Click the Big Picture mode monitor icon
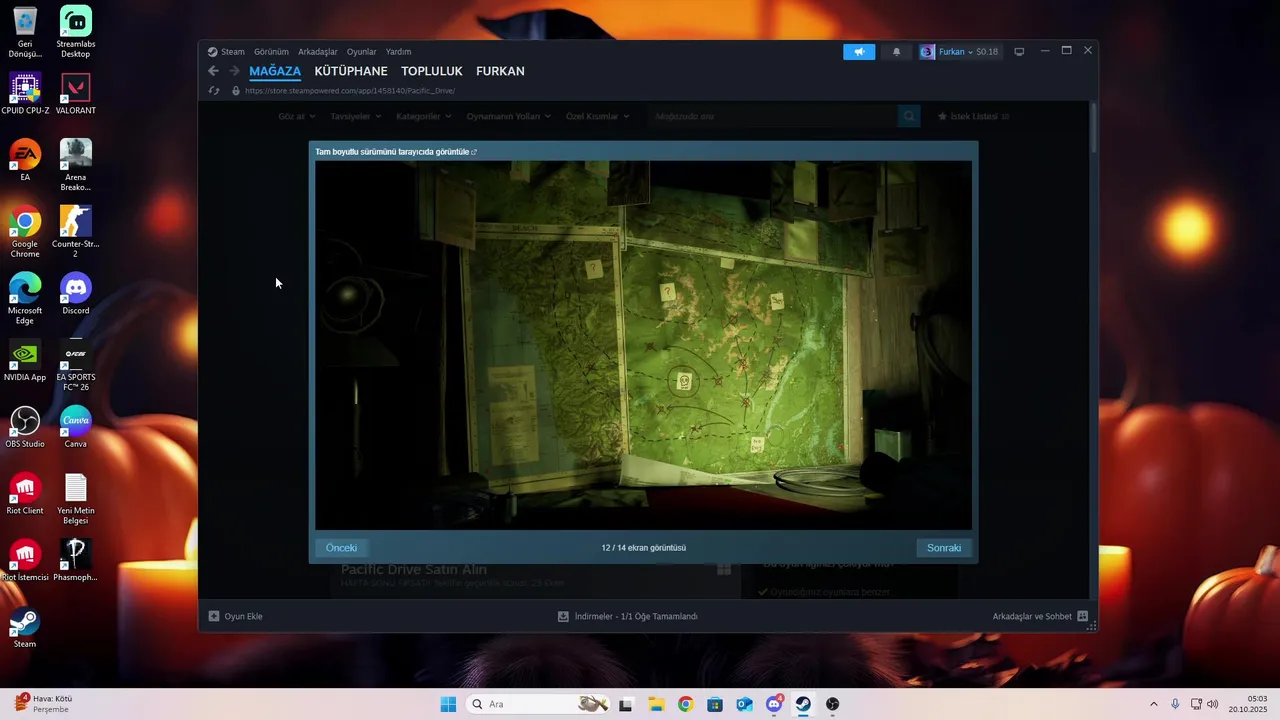Image resolution: width=1280 pixels, height=720 pixels. click(x=1019, y=52)
